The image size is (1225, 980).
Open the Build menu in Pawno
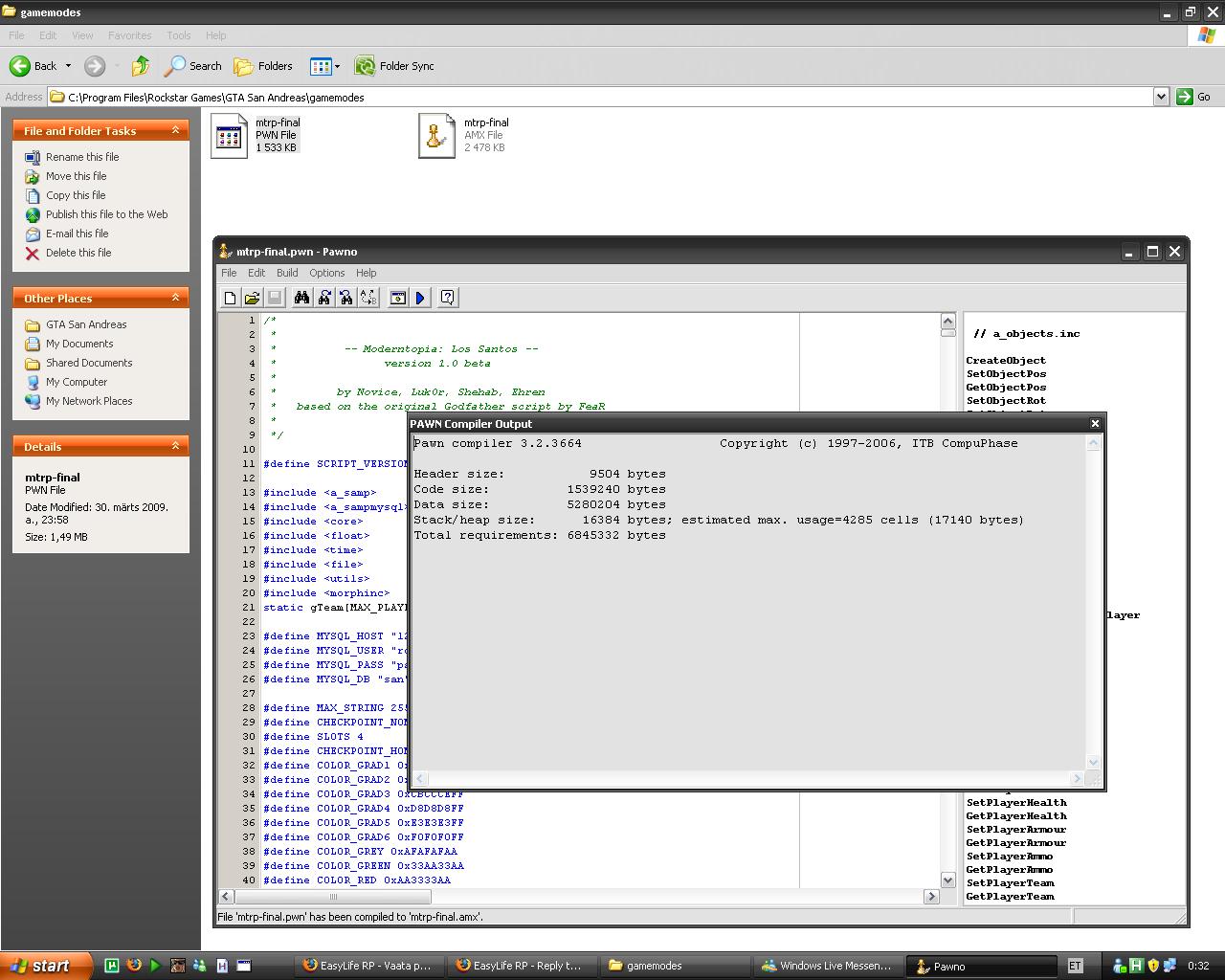pyautogui.click(x=287, y=273)
